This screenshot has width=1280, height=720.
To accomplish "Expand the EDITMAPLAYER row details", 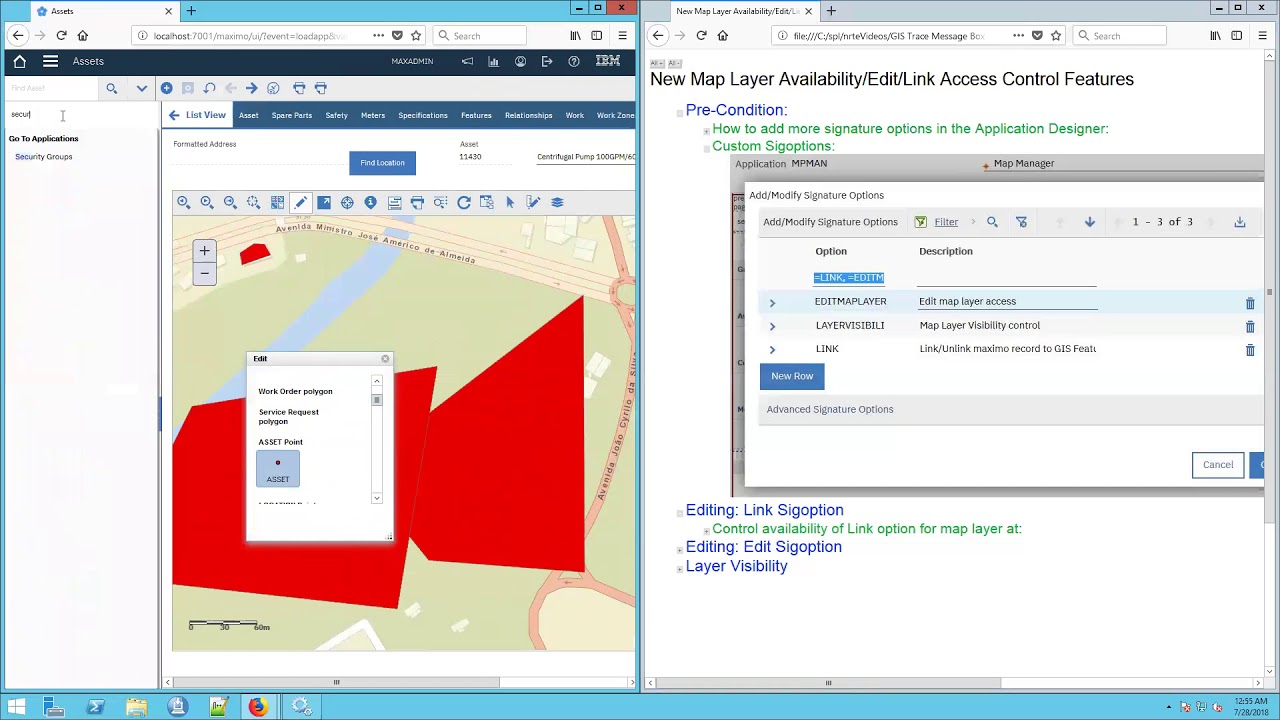I will point(772,302).
